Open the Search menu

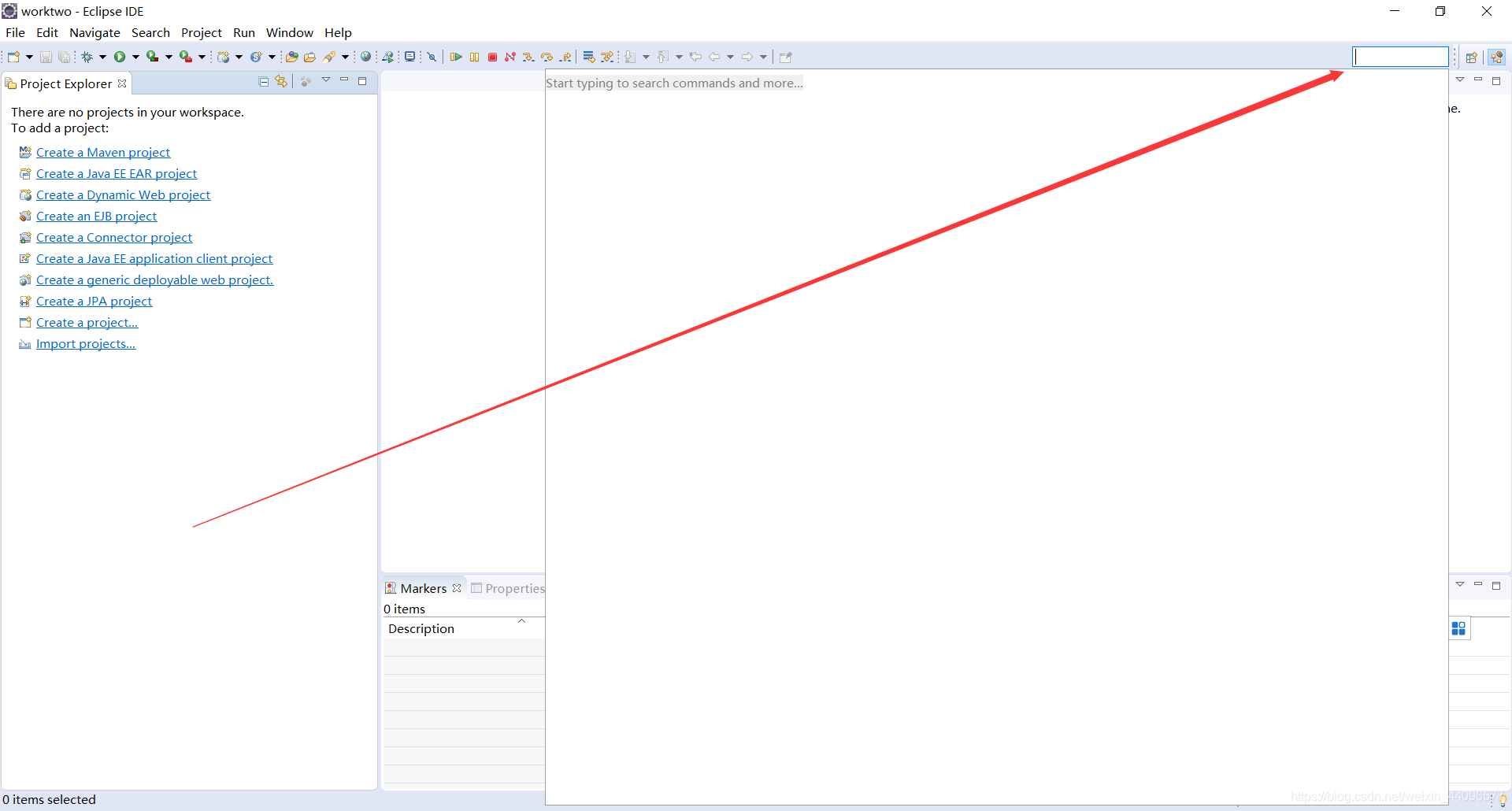click(150, 32)
